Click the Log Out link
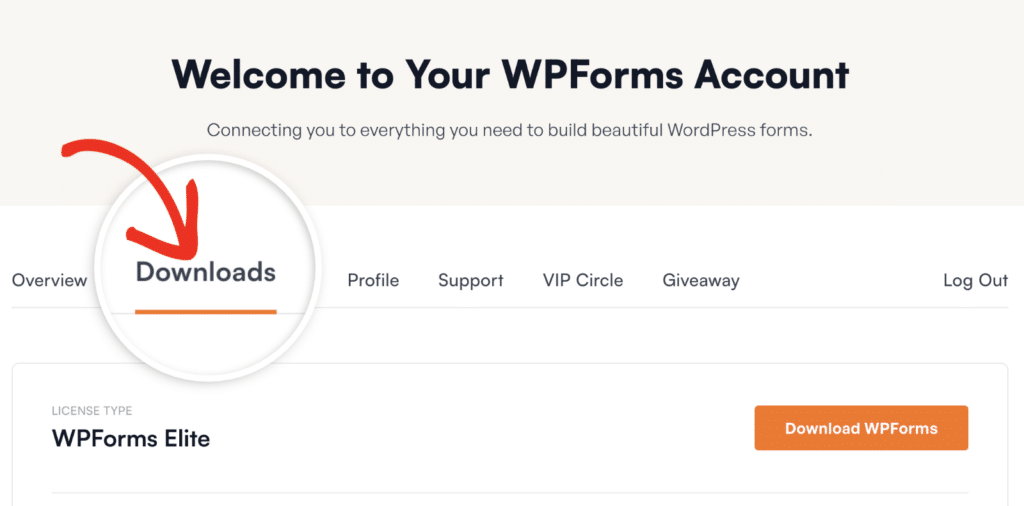 [x=975, y=281]
